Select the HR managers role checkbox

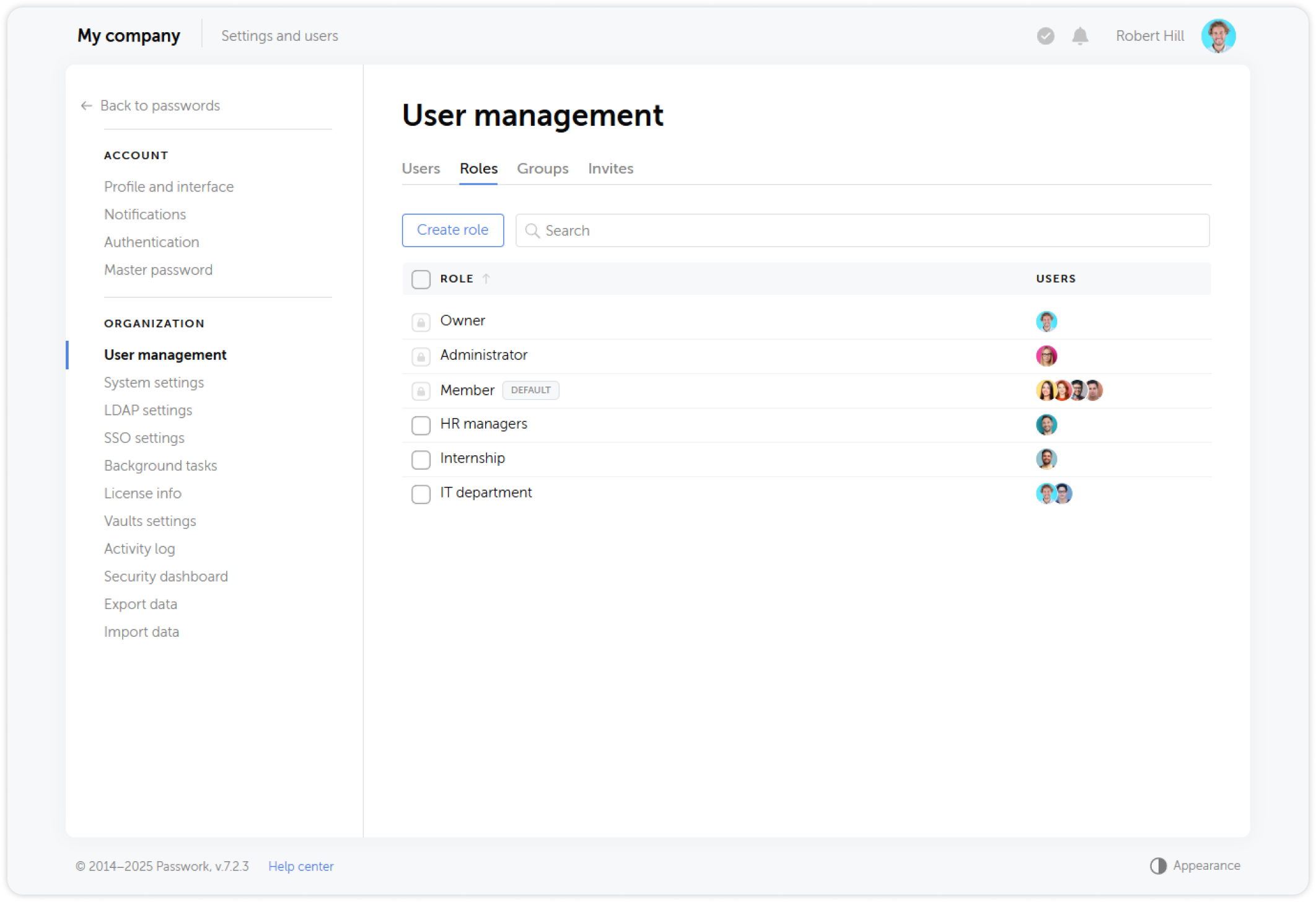(421, 426)
